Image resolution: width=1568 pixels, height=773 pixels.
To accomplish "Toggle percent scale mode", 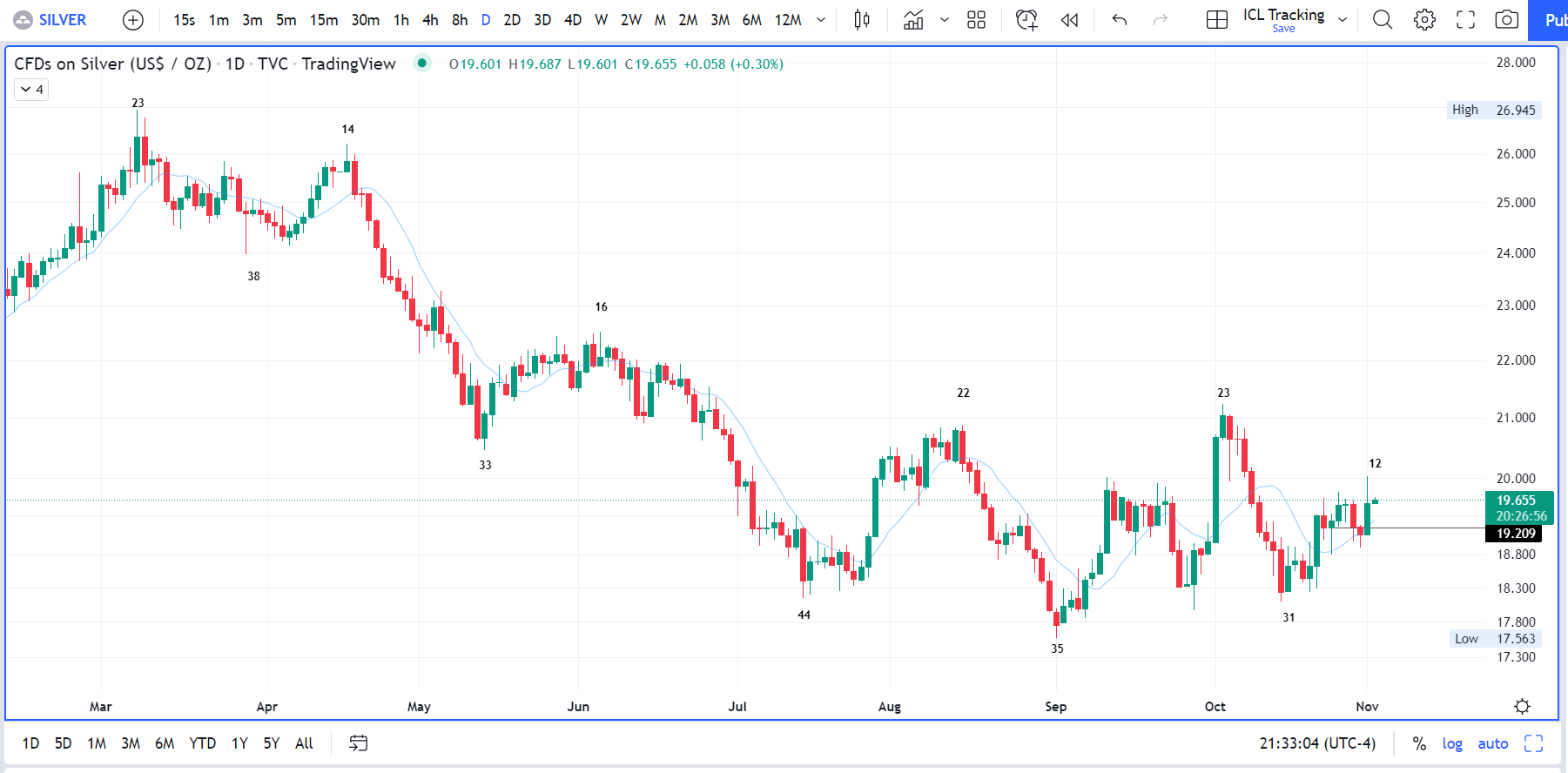I will (1419, 743).
